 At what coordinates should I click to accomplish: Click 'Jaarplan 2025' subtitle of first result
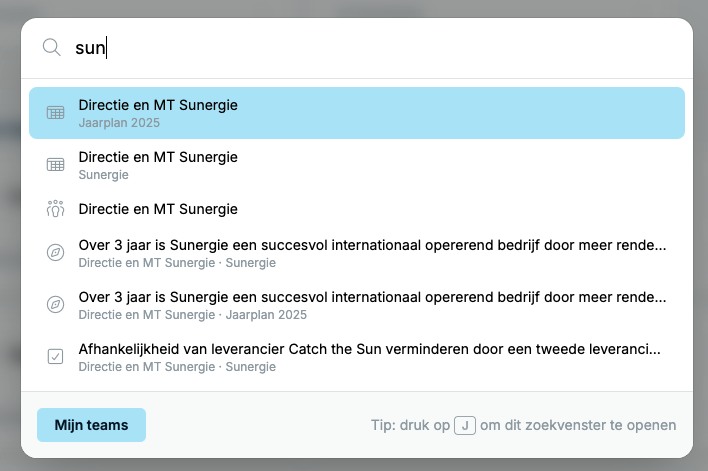pyautogui.click(x=119, y=123)
